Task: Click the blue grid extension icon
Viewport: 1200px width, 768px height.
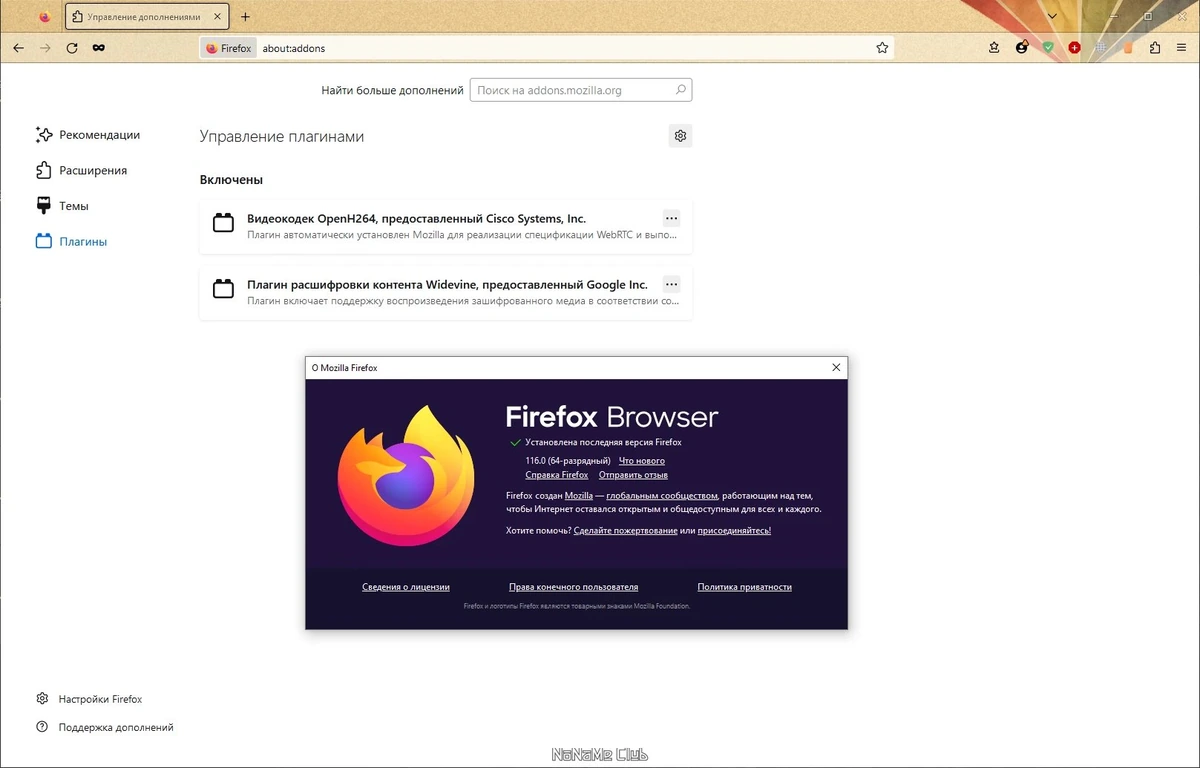Action: pos(1101,48)
